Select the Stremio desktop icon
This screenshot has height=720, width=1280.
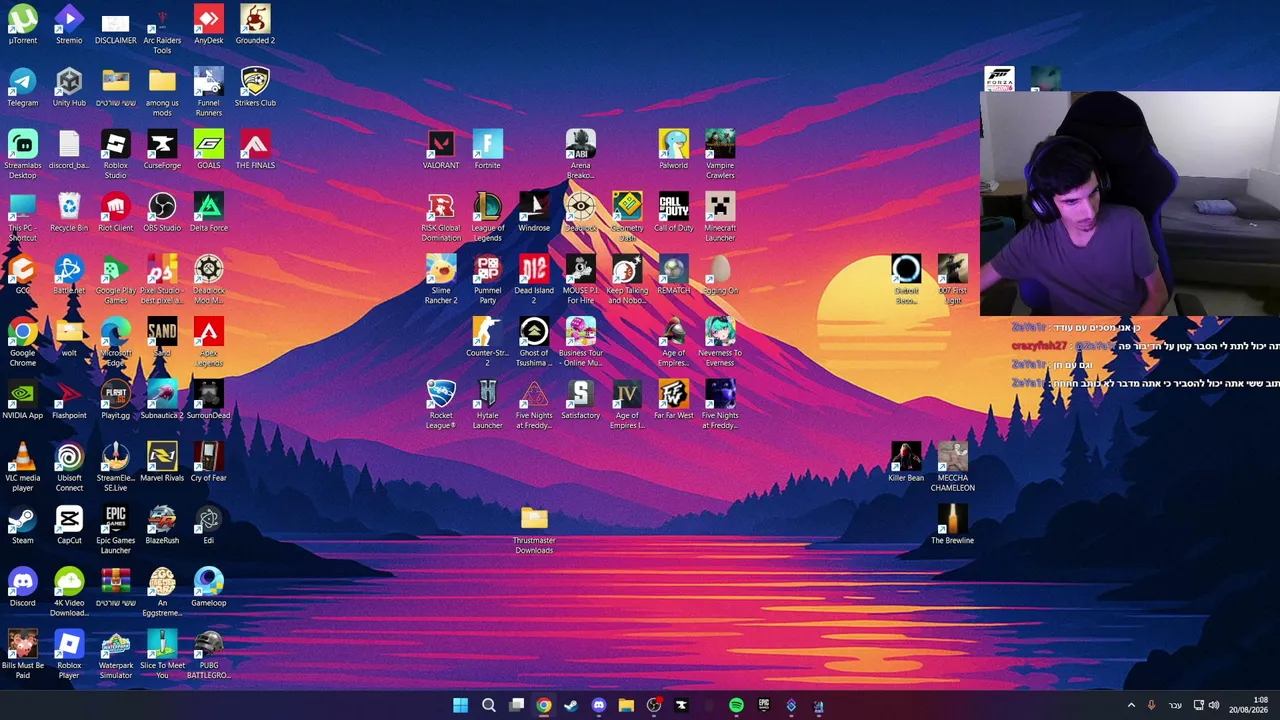(69, 25)
